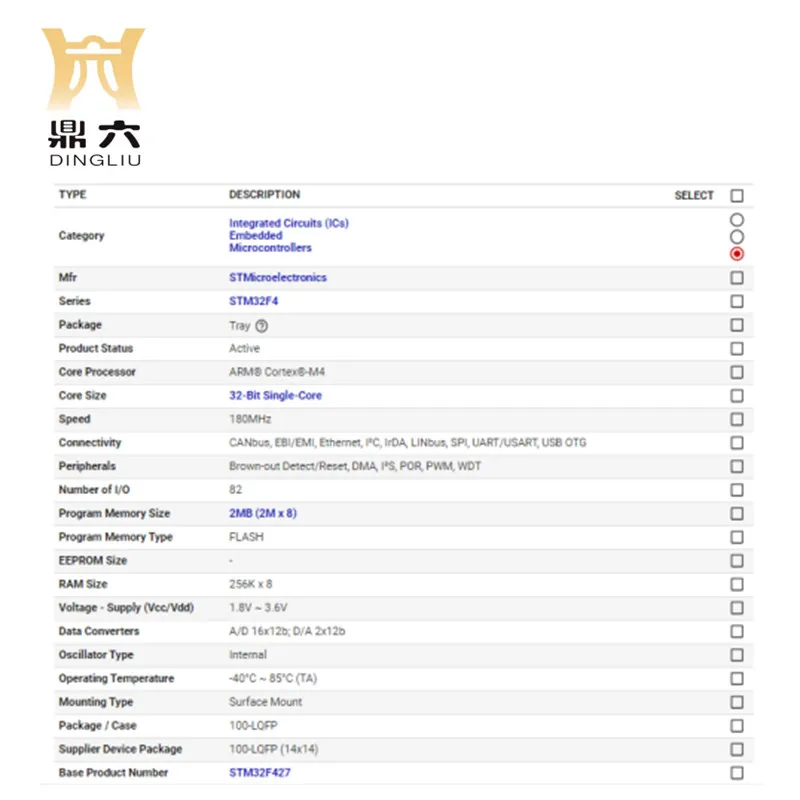Viewport: 800px width, 800px height.
Task: Check the Core Processor row checkbox
Action: pos(736,372)
